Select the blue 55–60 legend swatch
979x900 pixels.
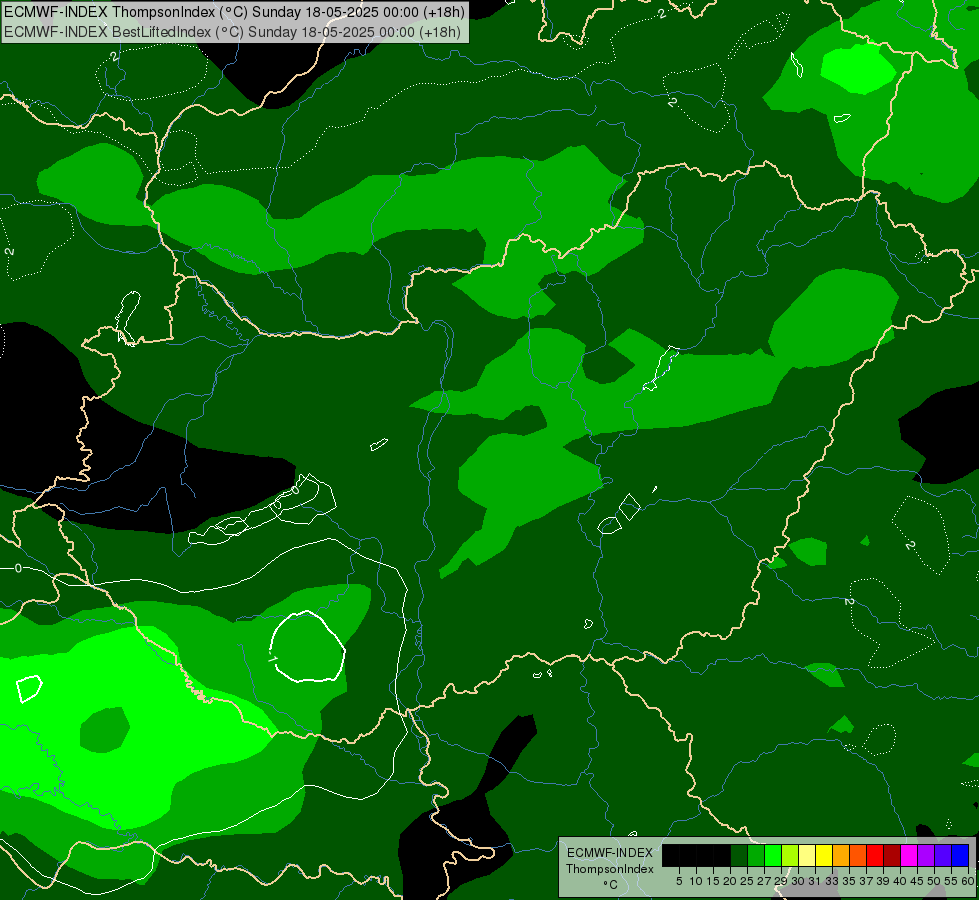click(x=960, y=855)
